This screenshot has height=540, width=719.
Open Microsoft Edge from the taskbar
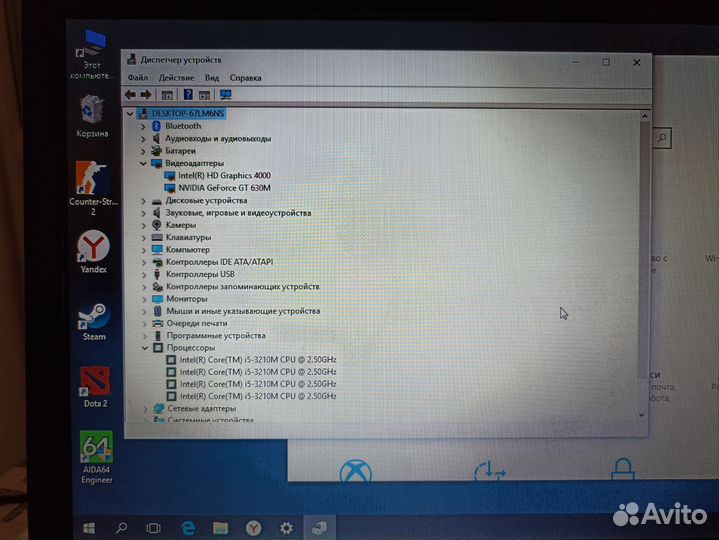[188, 528]
